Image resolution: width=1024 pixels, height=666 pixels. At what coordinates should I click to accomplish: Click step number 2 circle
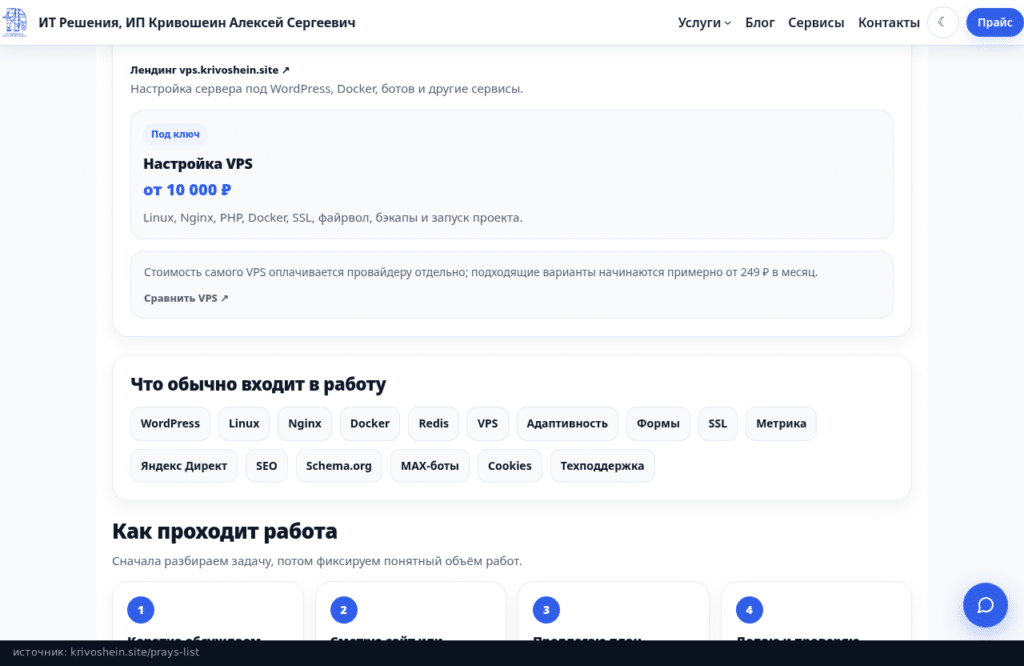[x=344, y=610]
